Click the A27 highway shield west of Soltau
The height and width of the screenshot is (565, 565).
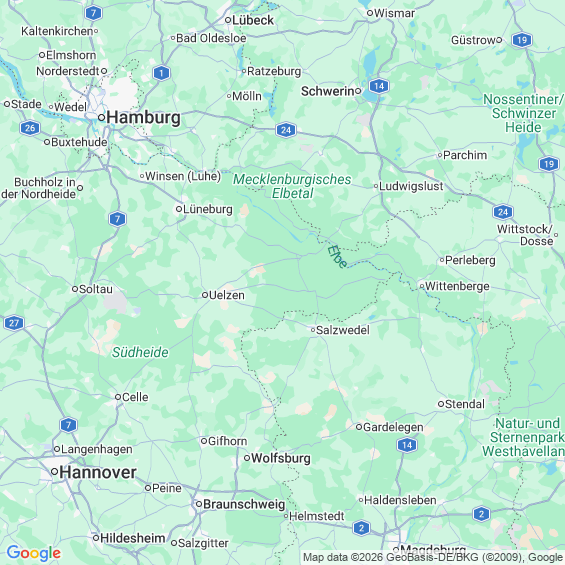pos(14,323)
